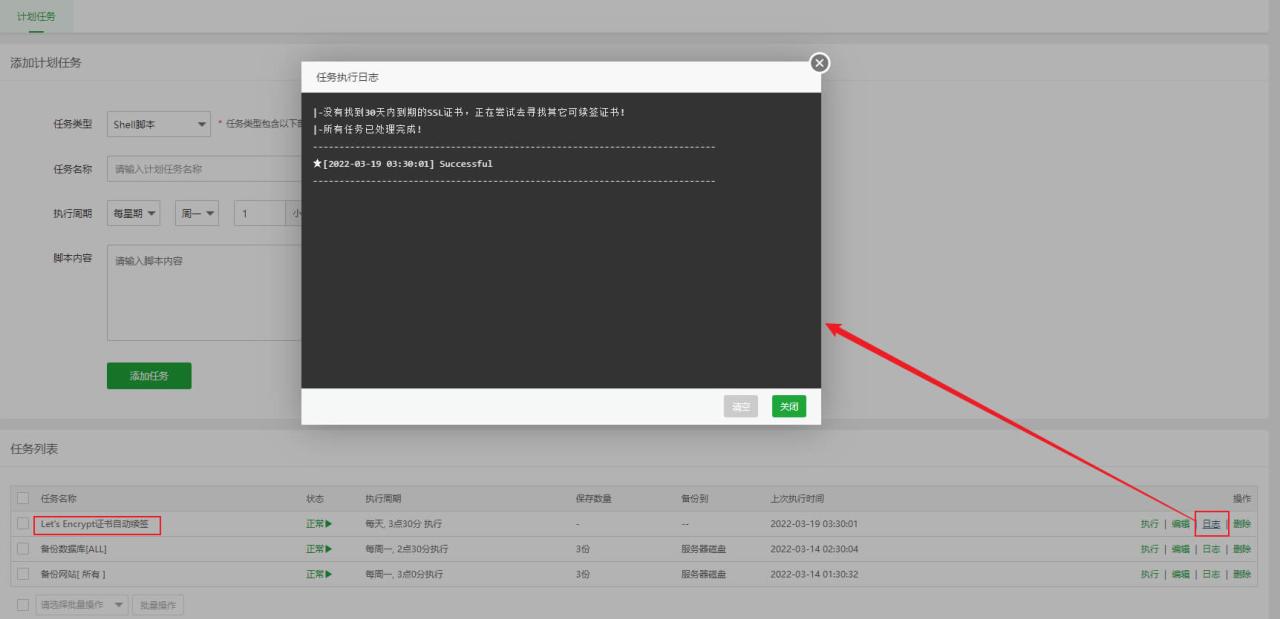This screenshot has width=1280, height=619.
Task: Click the play icon beside 备份数据库[ALL] status
Action: 330,548
